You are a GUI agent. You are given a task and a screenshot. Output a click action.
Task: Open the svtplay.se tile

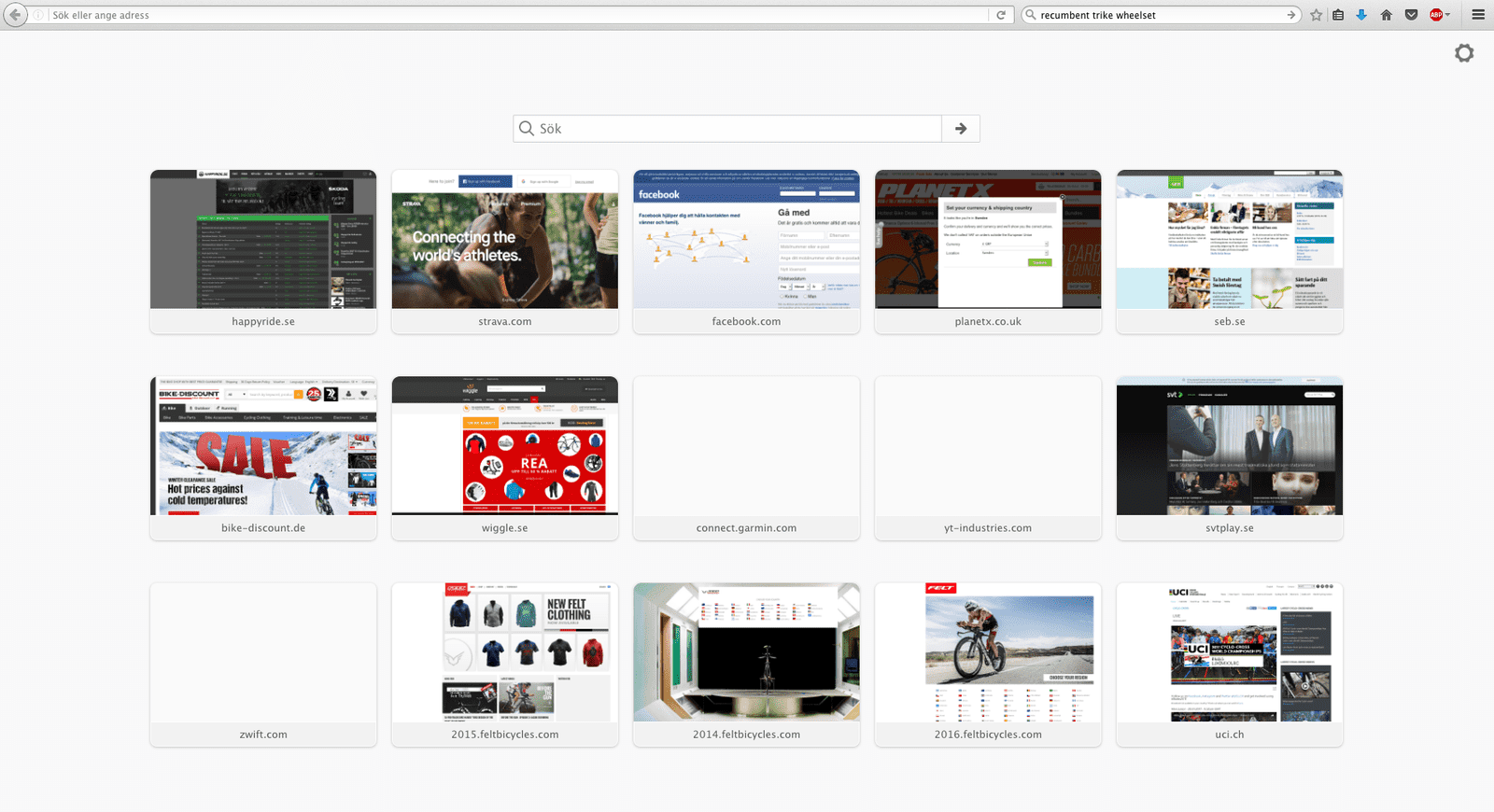pos(1230,458)
